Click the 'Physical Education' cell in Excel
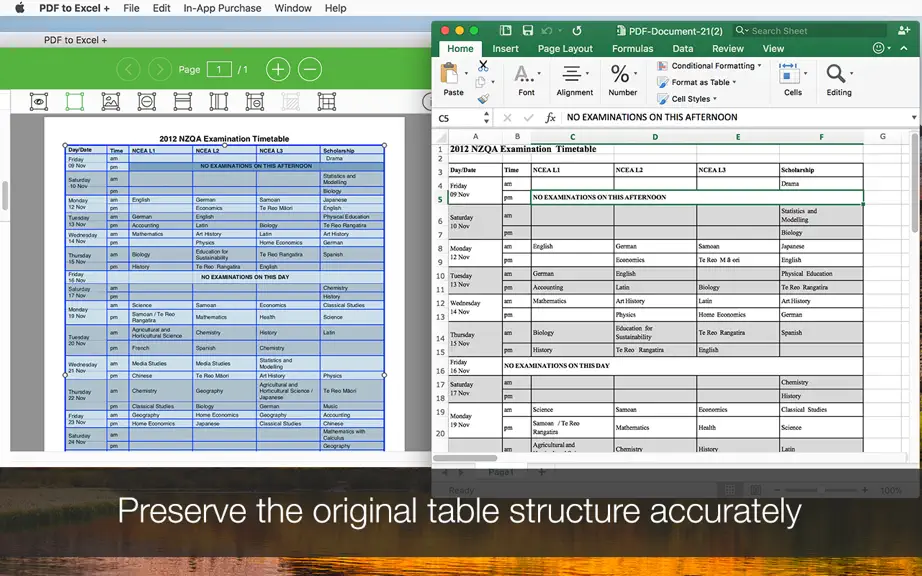The height and width of the screenshot is (576, 922). click(821, 273)
